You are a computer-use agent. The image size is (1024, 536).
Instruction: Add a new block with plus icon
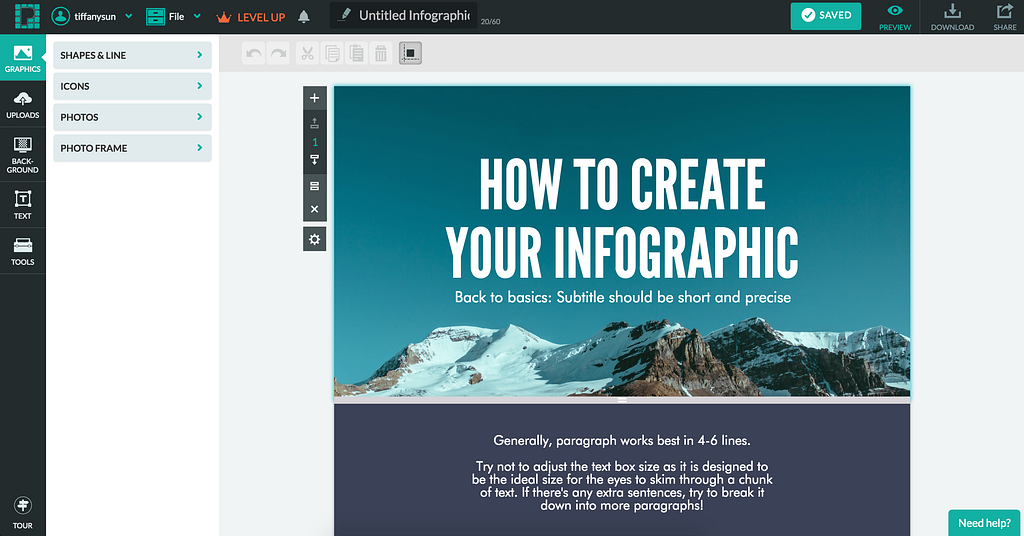click(315, 98)
